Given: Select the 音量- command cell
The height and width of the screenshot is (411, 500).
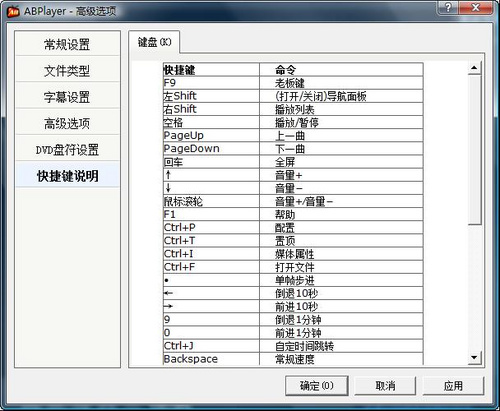Looking at the screenshot, I should [341, 188].
